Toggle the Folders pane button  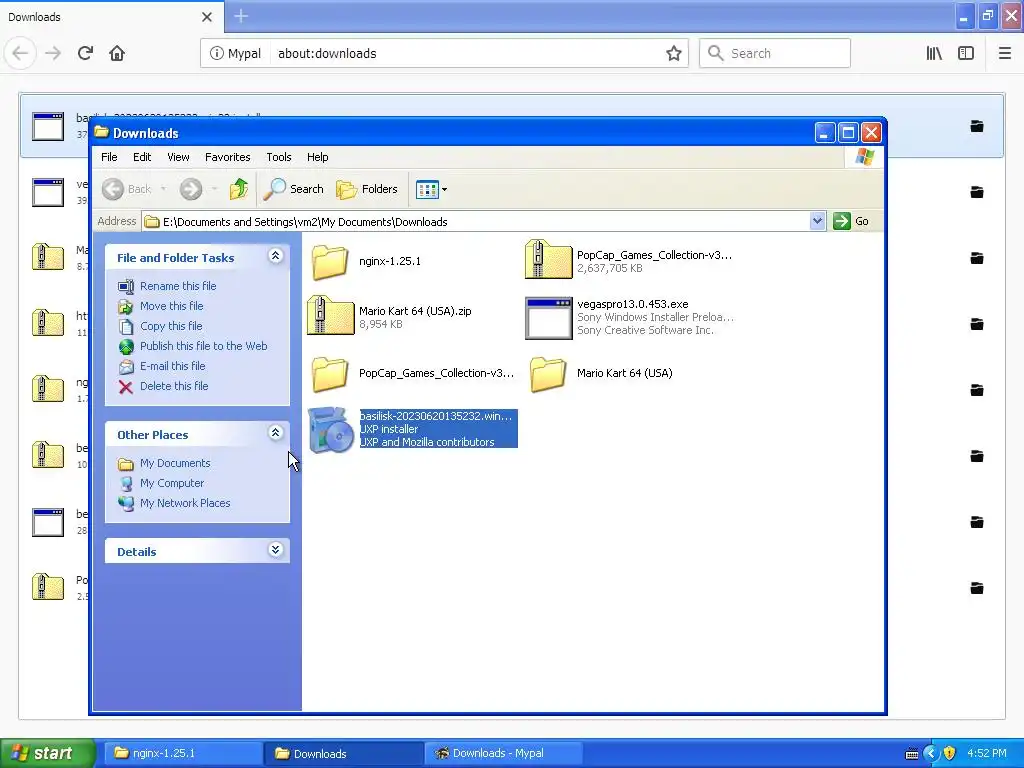pyautogui.click(x=366, y=189)
